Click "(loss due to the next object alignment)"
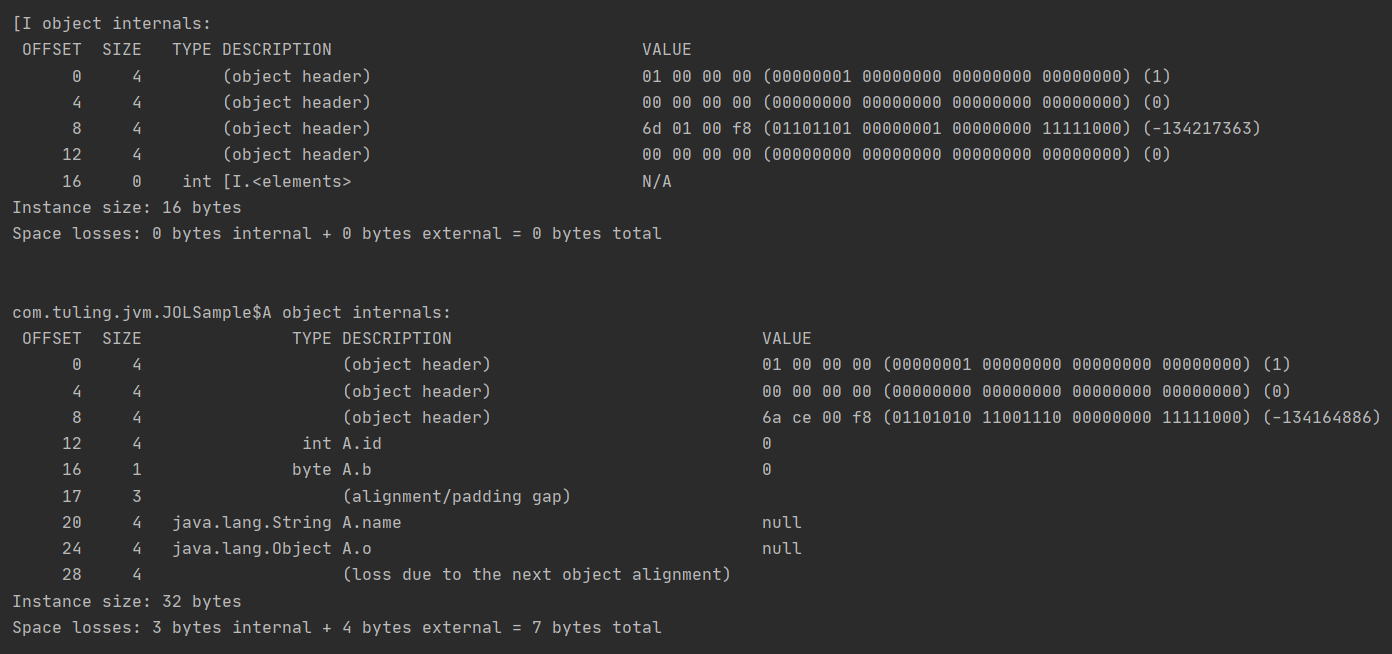The height and width of the screenshot is (654, 1392). pyautogui.click(x=536, y=574)
